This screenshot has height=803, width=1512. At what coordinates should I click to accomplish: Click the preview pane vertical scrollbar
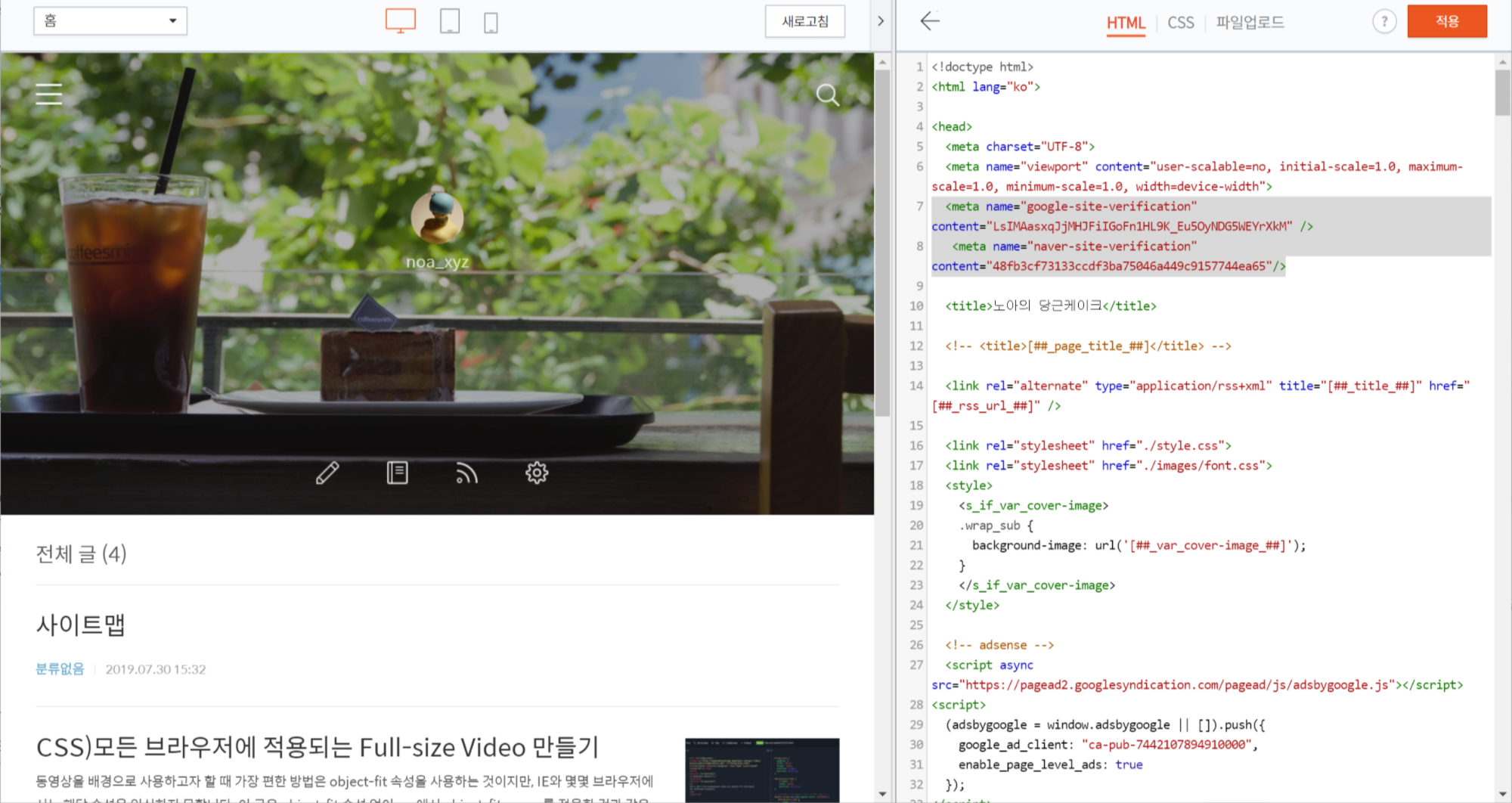tap(882, 242)
